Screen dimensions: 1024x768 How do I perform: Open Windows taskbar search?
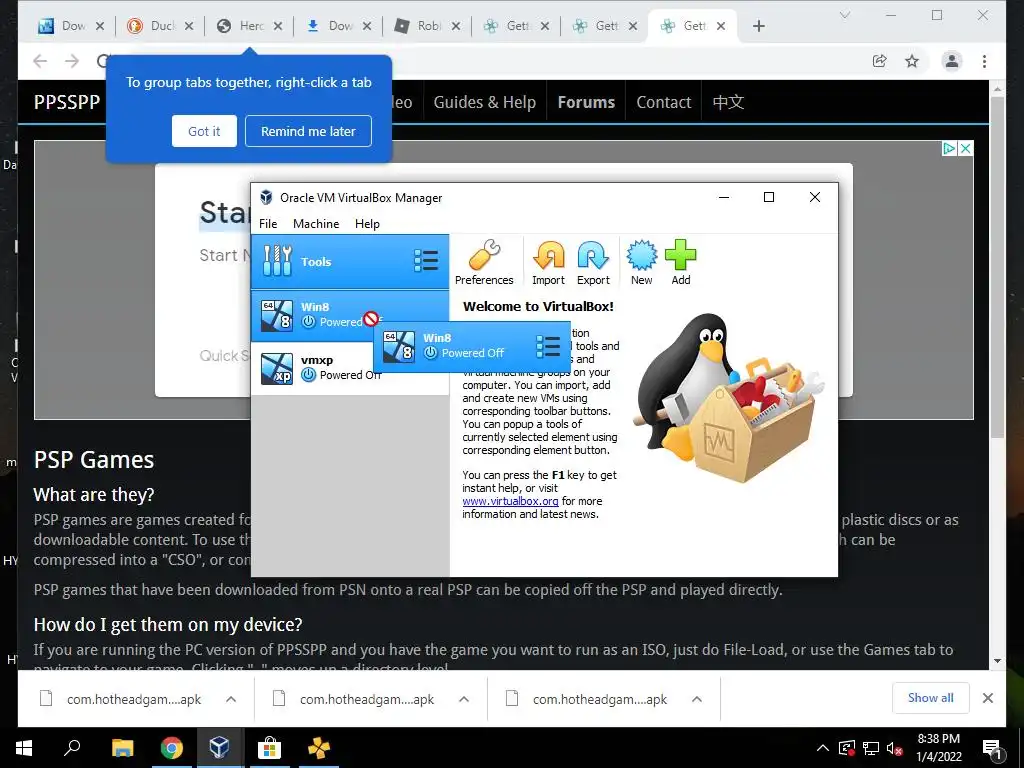pyautogui.click(x=72, y=748)
